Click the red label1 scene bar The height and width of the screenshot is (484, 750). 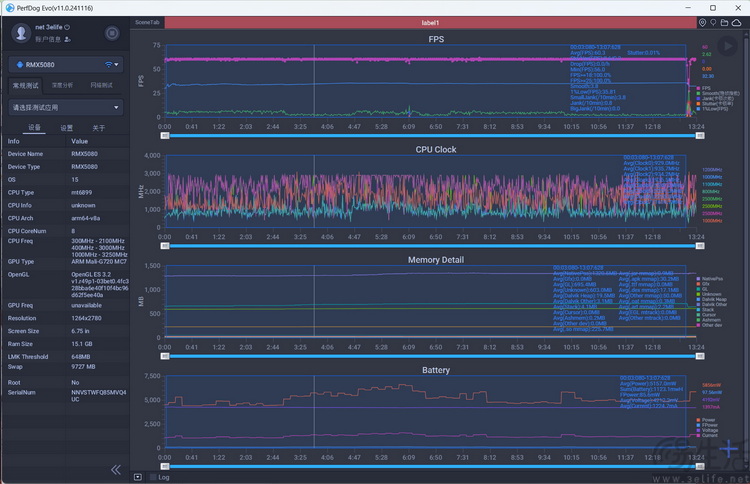pos(430,22)
